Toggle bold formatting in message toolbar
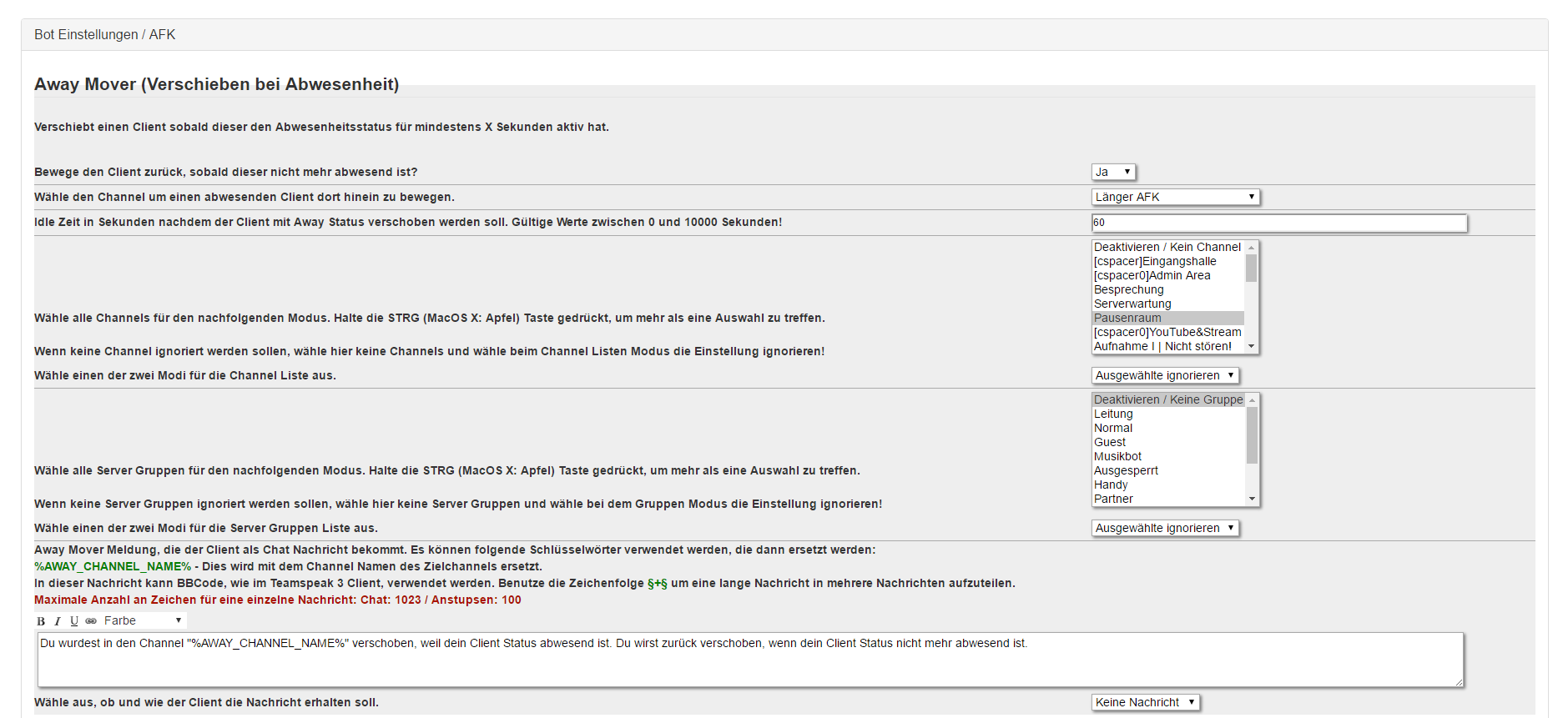1568x718 pixels. click(x=41, y=621)
